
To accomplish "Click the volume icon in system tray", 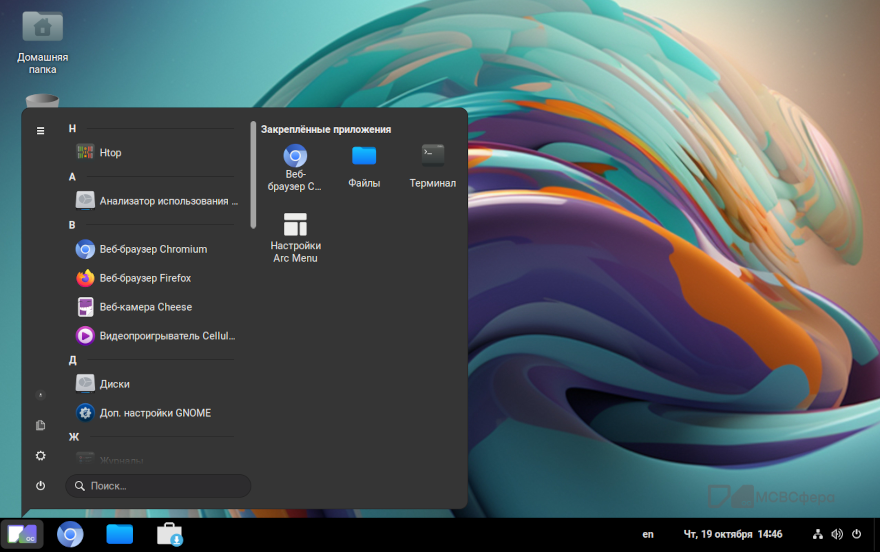I will (837, 534).
